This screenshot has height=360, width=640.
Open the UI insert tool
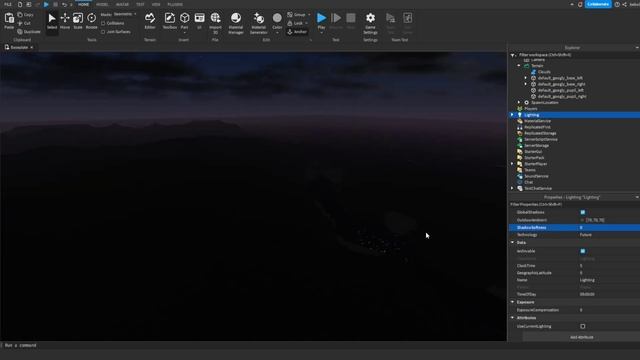pyautogui.click(x=199, y=21)
